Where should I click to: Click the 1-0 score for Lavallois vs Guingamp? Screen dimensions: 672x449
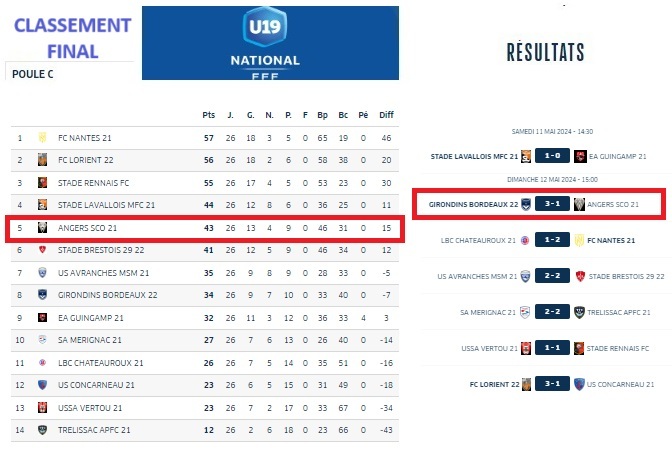click(553, 156)
